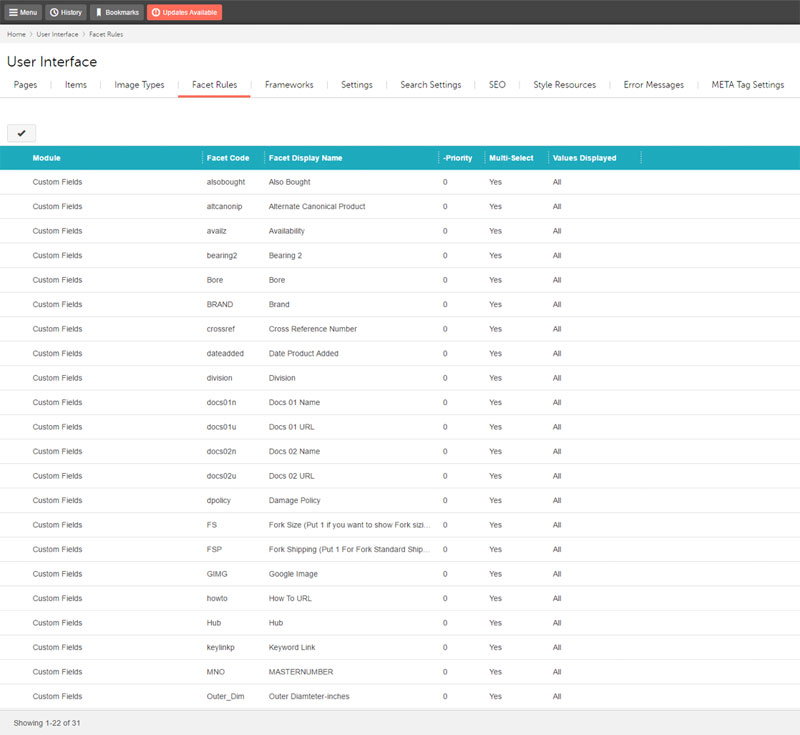This screenshot has height=735, width=800.
Task: Switch to the Pages tab
Action: tap(26, 85)
